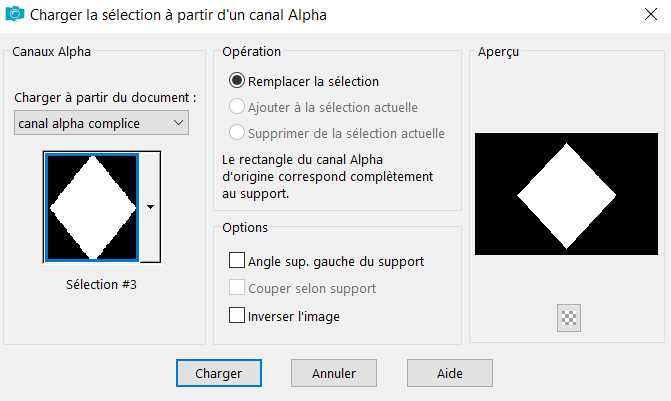
Task: Open help via the Aide button
Action: pos(450,373)
